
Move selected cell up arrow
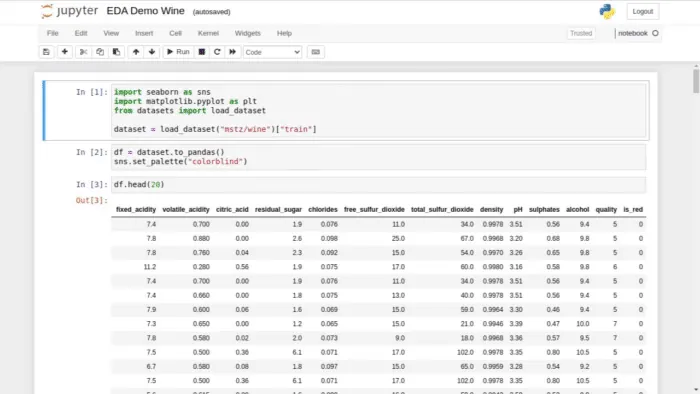pyautogui.click(x=136, y=52)
